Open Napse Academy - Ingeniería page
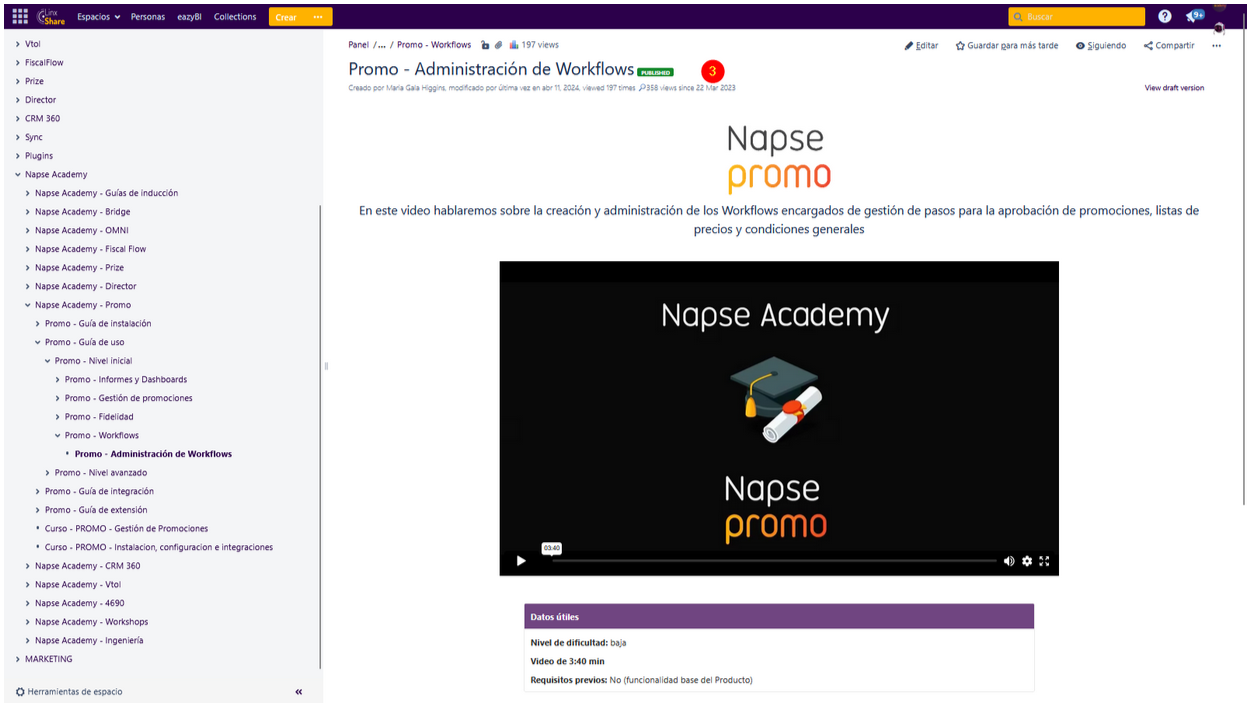1255x705 pixels. click(89, 640)
